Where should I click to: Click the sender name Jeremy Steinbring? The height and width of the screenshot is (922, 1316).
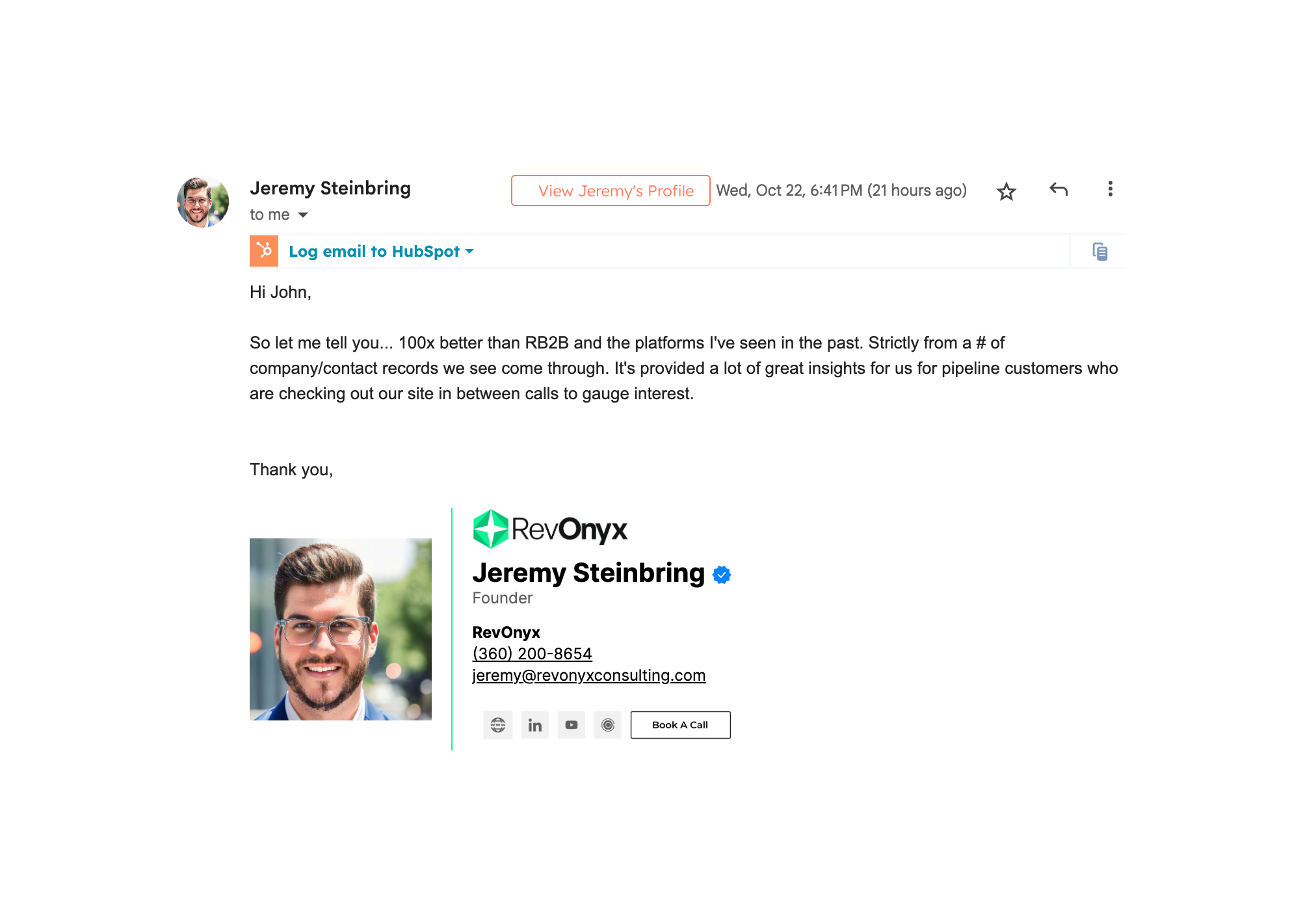(x=330, y=188)
